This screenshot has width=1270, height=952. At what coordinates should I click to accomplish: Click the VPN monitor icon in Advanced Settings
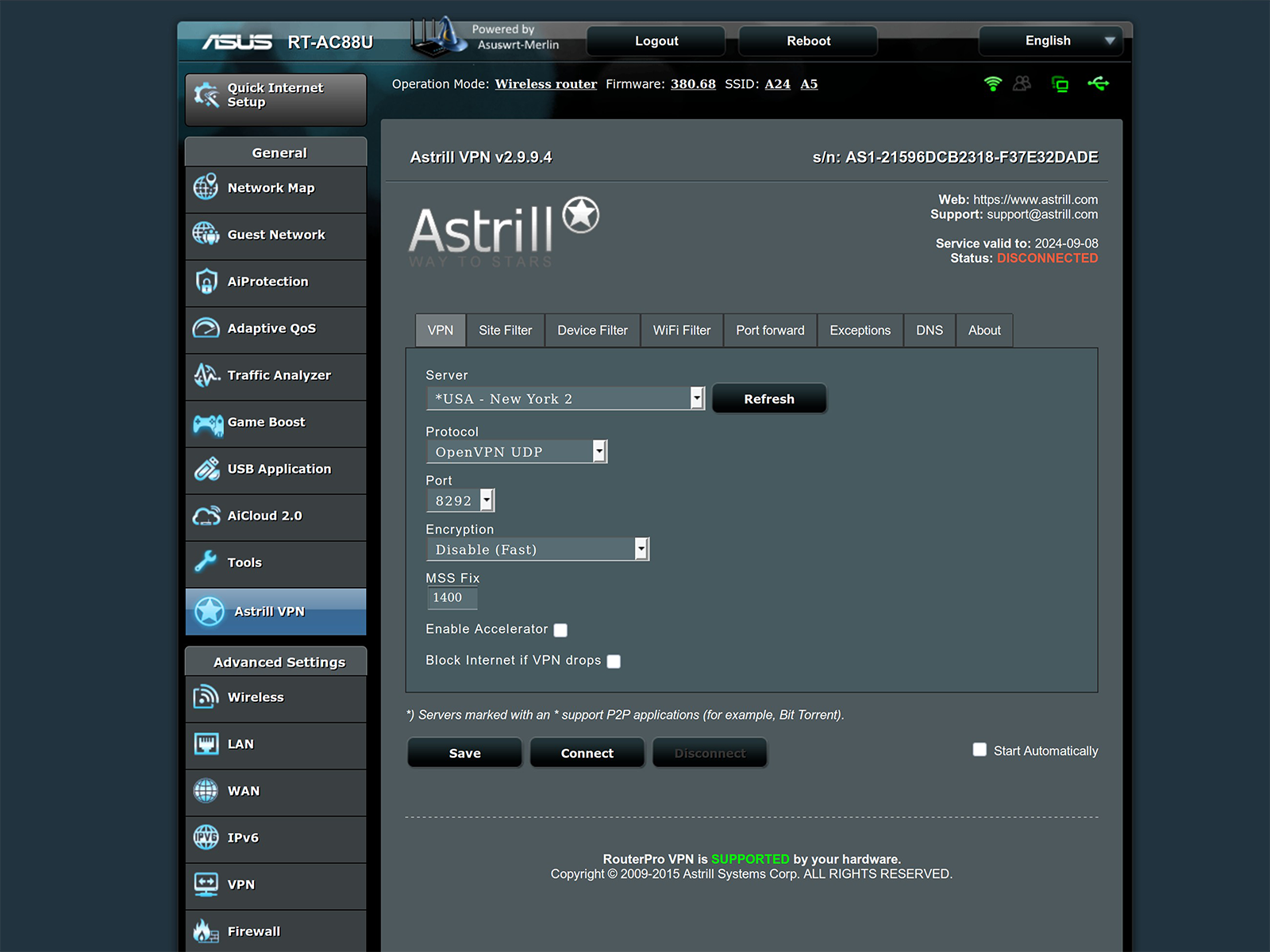pyautogui.click(x=206, y=885)
